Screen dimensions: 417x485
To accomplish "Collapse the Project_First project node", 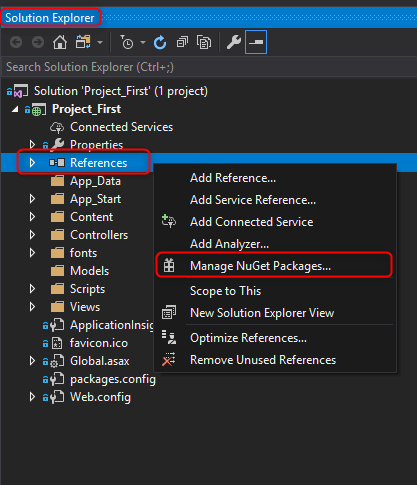I will click(x=15, y=109).
